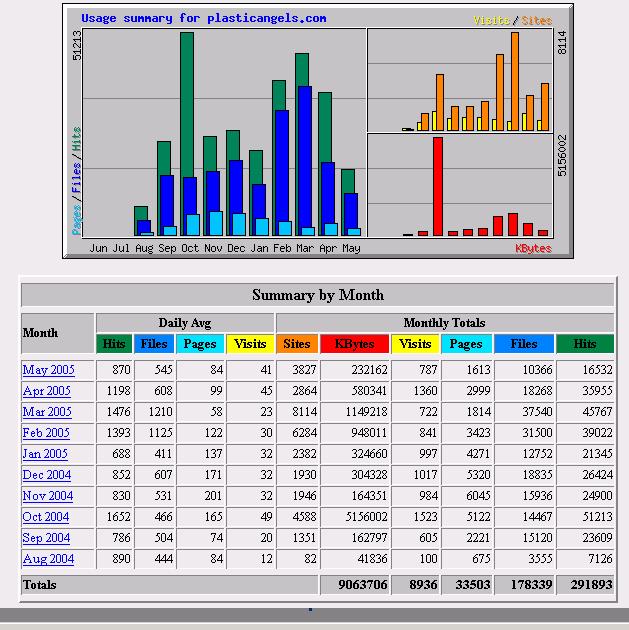Click the Dec 2004 month link

click(47, 475)
